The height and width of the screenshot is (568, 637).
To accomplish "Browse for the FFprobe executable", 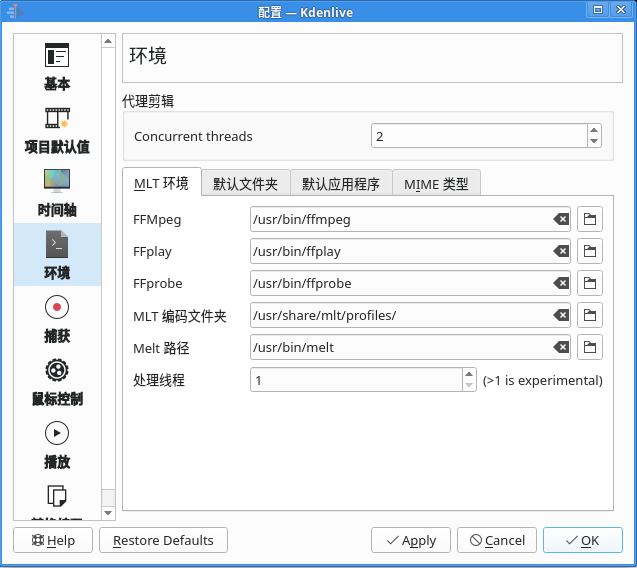I will tap(590, 283).
